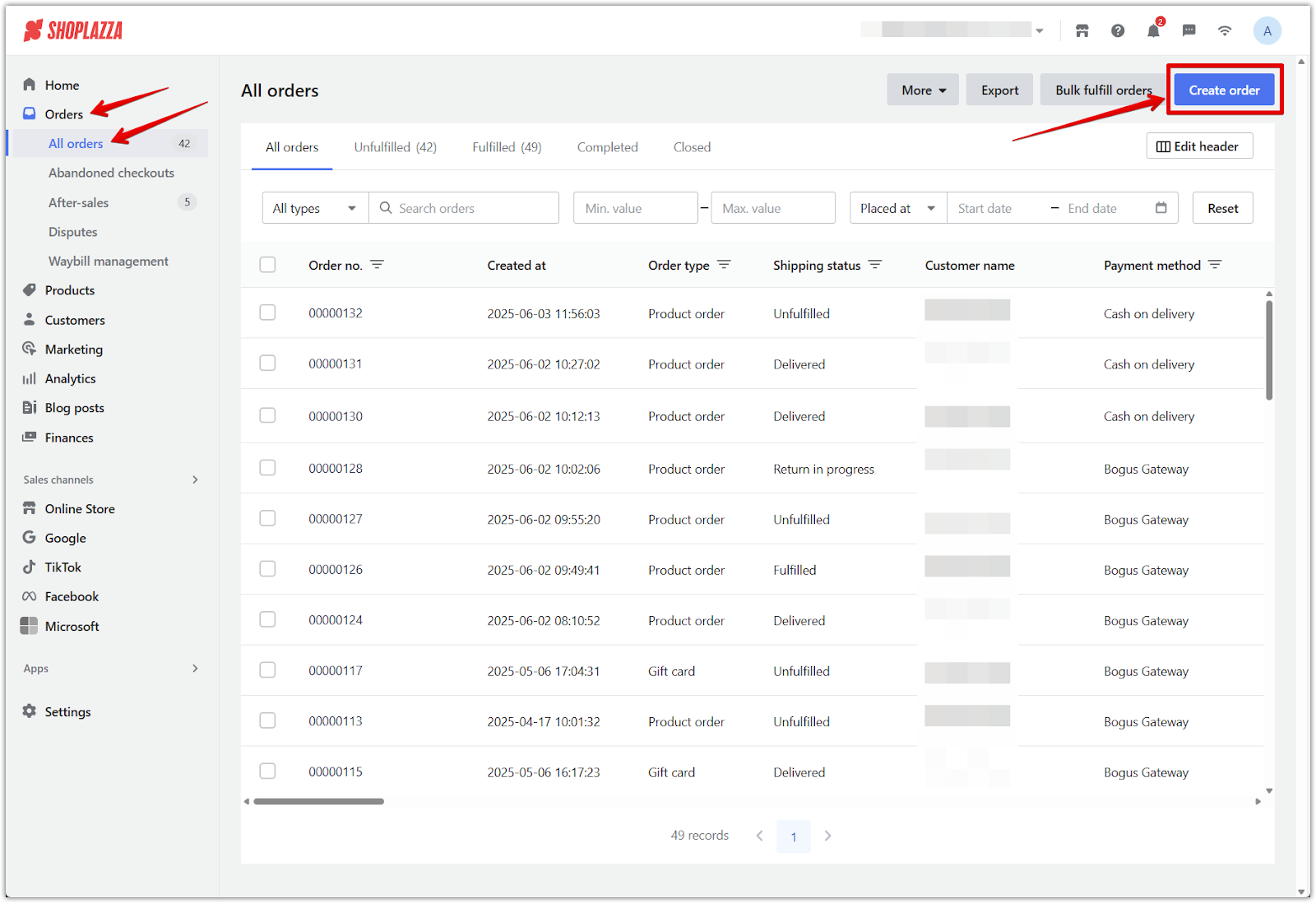This screenshot has width=1316, height=903.
Task: Click the Search orders input field
Action: [x=473, y=208]
